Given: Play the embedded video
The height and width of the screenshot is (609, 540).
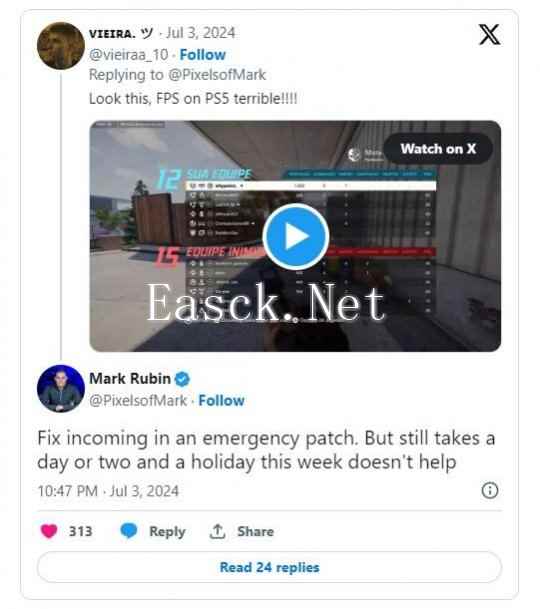Looking at the screenshot, I should click(x=296, y=236).
